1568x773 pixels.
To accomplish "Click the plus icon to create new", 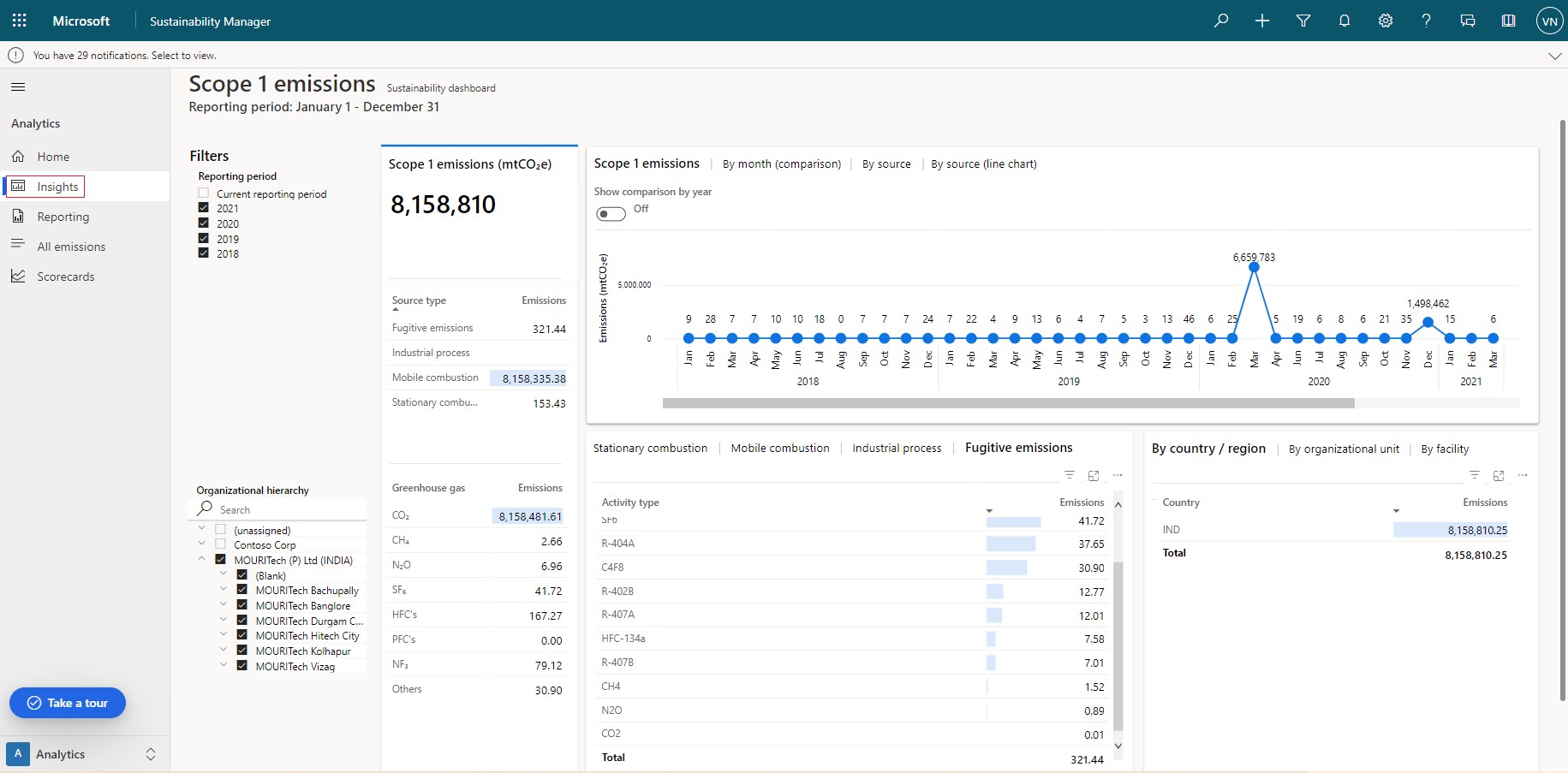I will (1262, 21).
